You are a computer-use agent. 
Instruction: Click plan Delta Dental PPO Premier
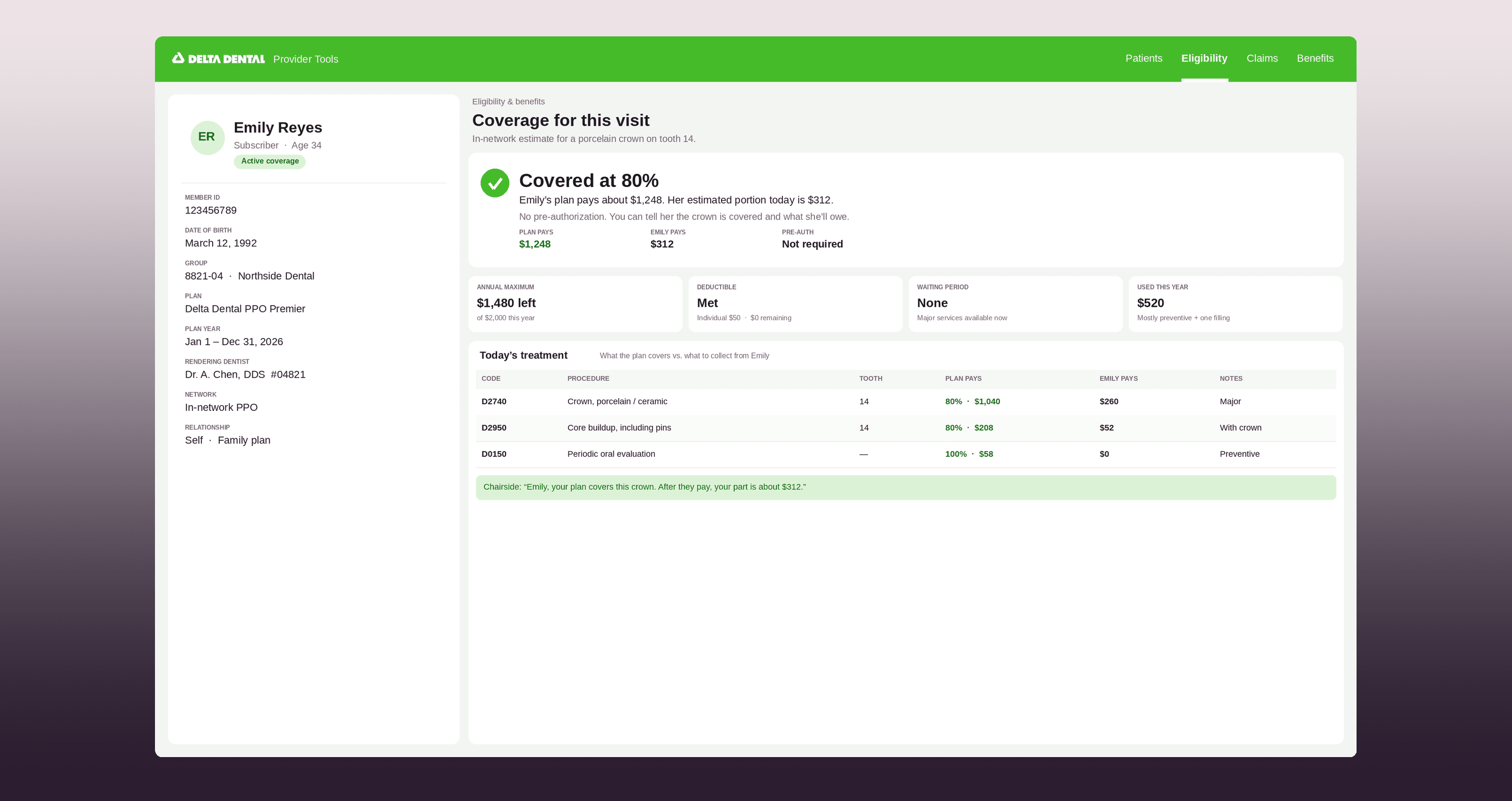point(245,309)
